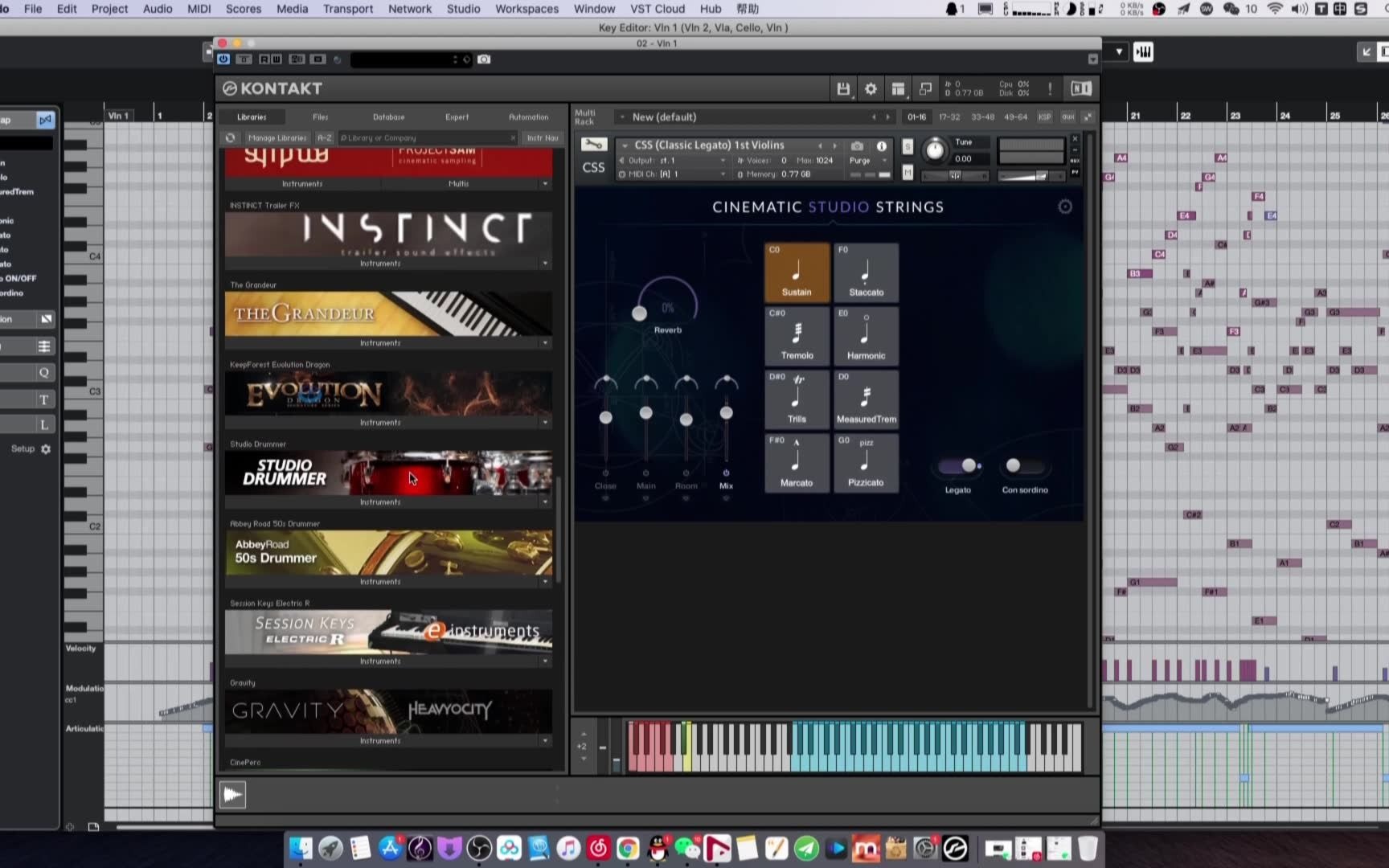Expand Studio Drummer library options arrow
This screenshot has width=1389, height=868.
545,502
